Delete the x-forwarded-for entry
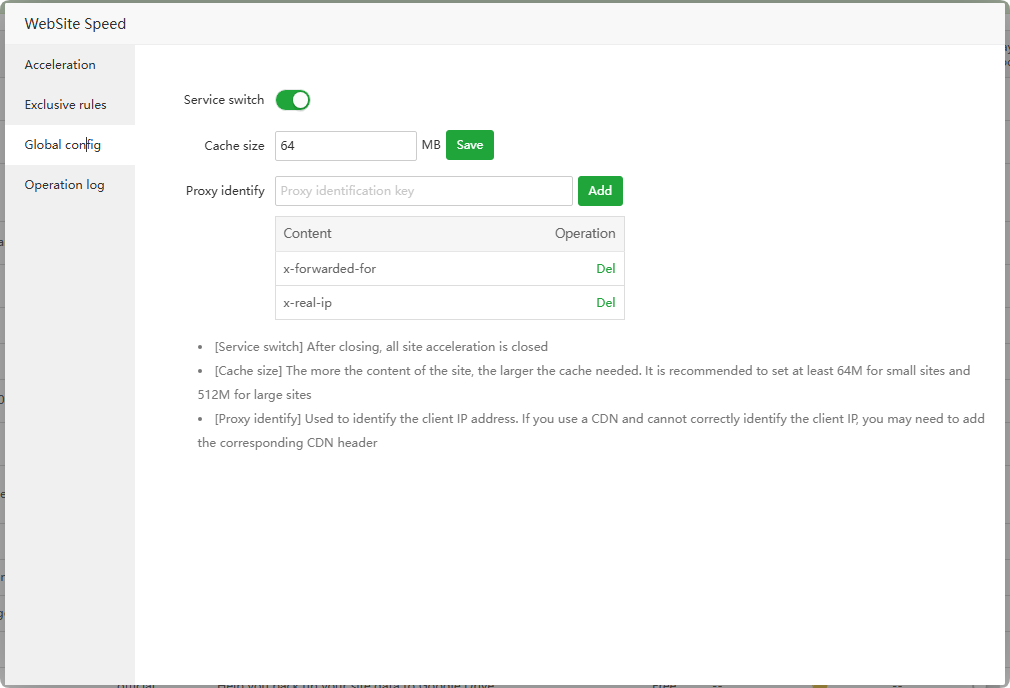The width and height of the screenshot is (1010, 688). point(605,269)
